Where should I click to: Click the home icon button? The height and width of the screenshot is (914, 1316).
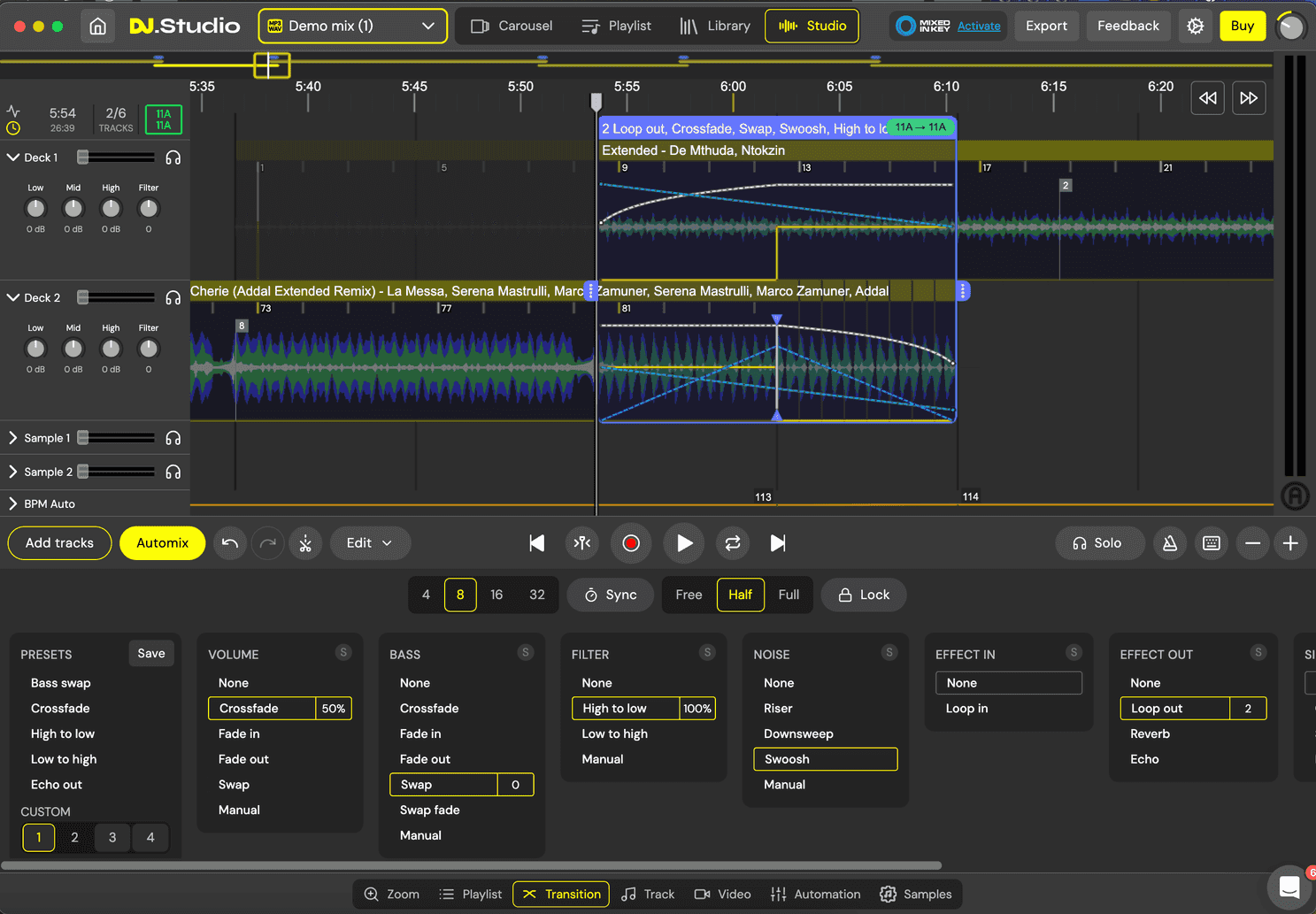click(98, 27)
